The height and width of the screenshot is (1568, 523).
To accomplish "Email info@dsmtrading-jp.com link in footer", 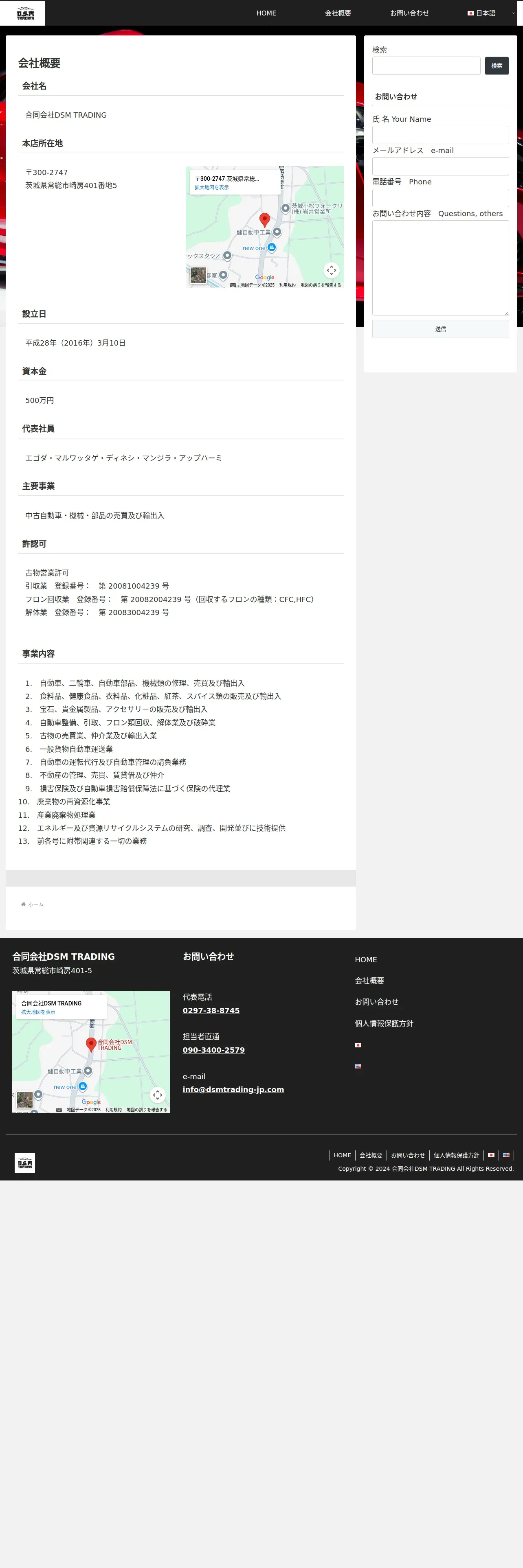I will (x=233, y=1090).
